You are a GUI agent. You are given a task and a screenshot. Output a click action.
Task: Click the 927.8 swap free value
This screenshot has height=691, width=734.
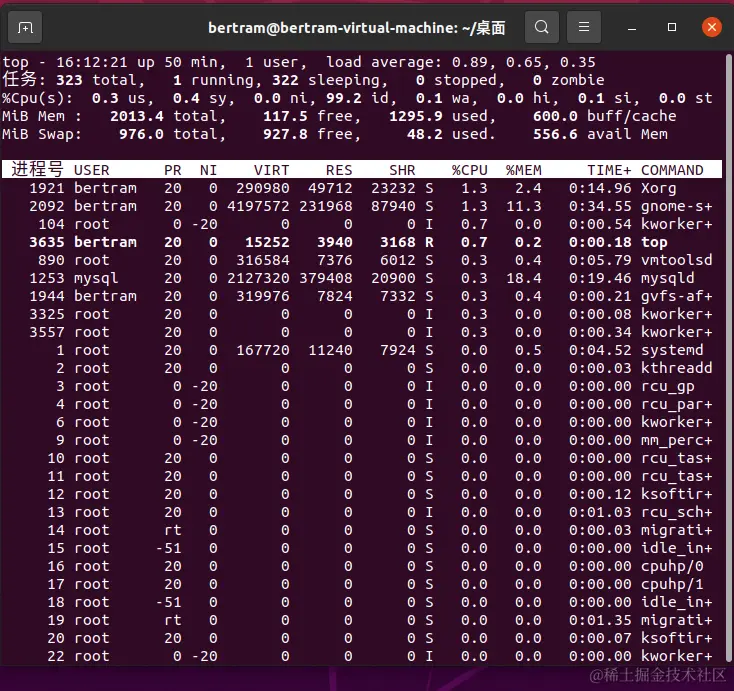[285, 134]
